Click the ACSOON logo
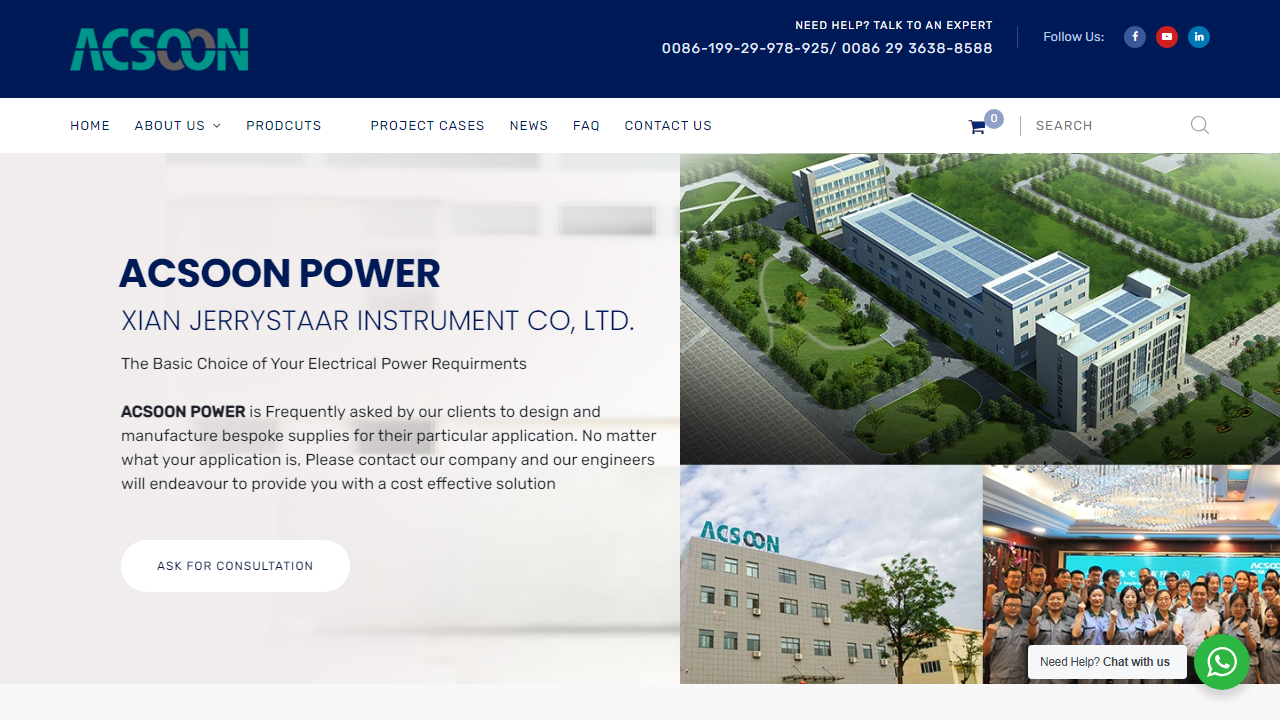The image size is (1280, 720). [159, 49]
